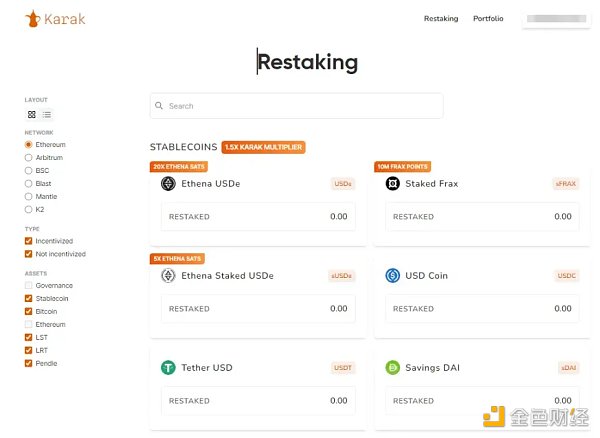This screenshot has height=438, width=600.
Task: Click the Search input field
Action: pyautogui.click(x=296, y=106)
